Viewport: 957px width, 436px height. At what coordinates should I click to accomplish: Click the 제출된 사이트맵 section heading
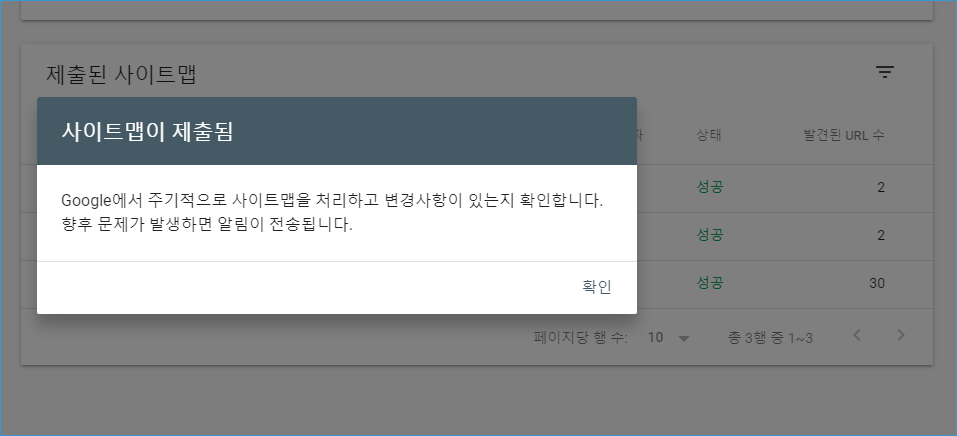pyautogui.click(x=121, y=74)
